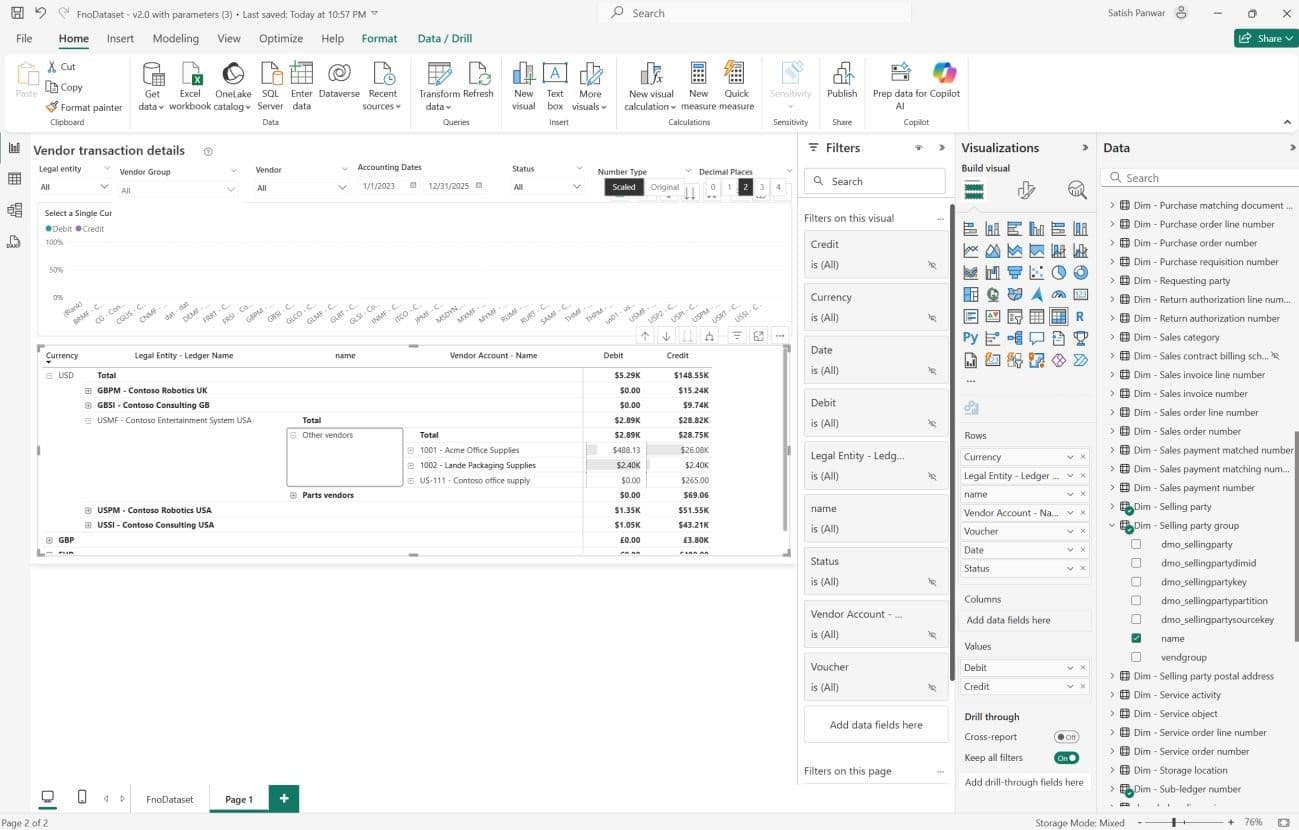Select the Python visual icon

970,338
